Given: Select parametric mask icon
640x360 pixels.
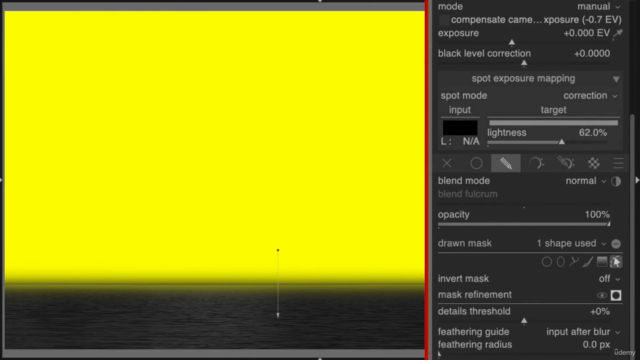Looking at the screenshot, I should click(x=536, y=163).
